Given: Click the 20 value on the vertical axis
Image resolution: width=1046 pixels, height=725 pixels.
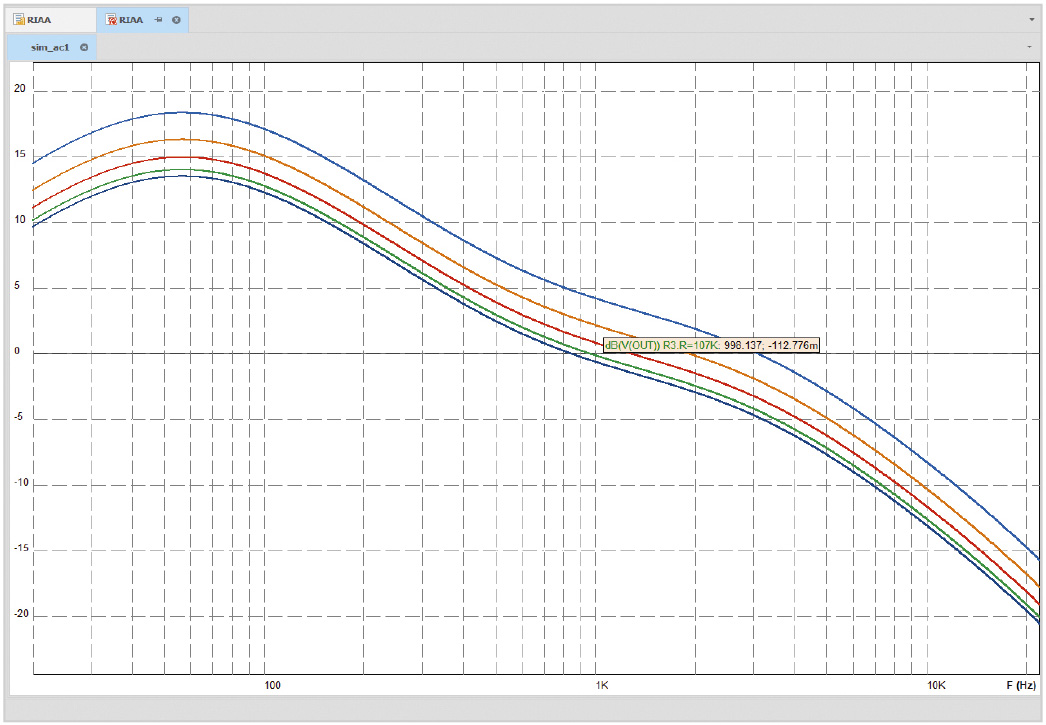Looking at the screenshot, I should pos(20,90).
